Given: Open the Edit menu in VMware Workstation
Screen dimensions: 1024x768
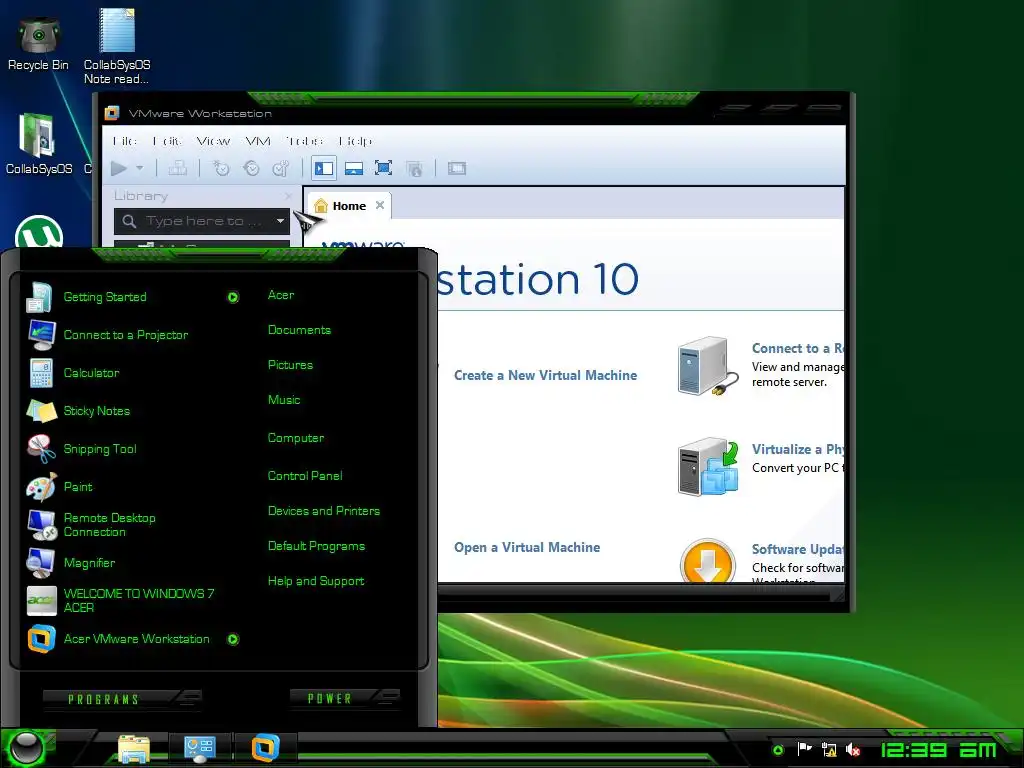Looking at the screenshot, I should [167, 141].
